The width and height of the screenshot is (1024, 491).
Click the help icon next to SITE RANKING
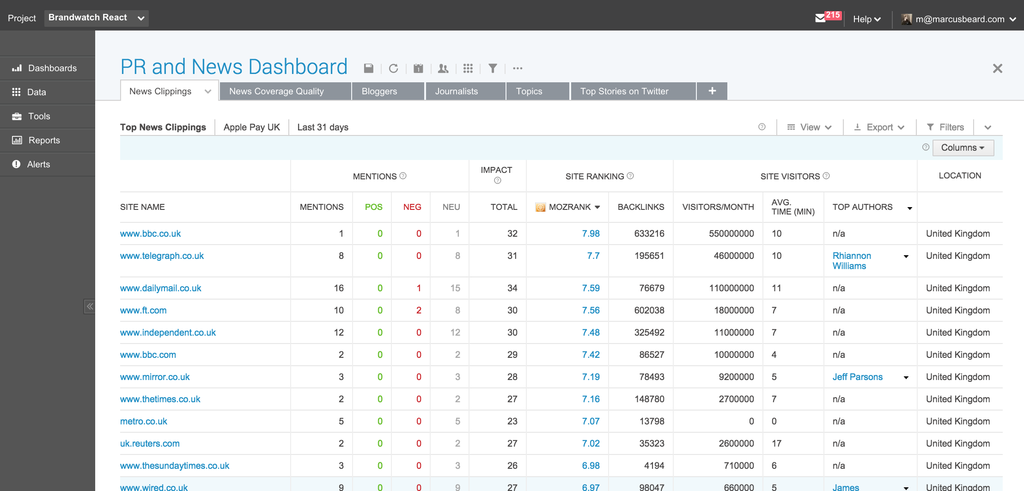630,176
